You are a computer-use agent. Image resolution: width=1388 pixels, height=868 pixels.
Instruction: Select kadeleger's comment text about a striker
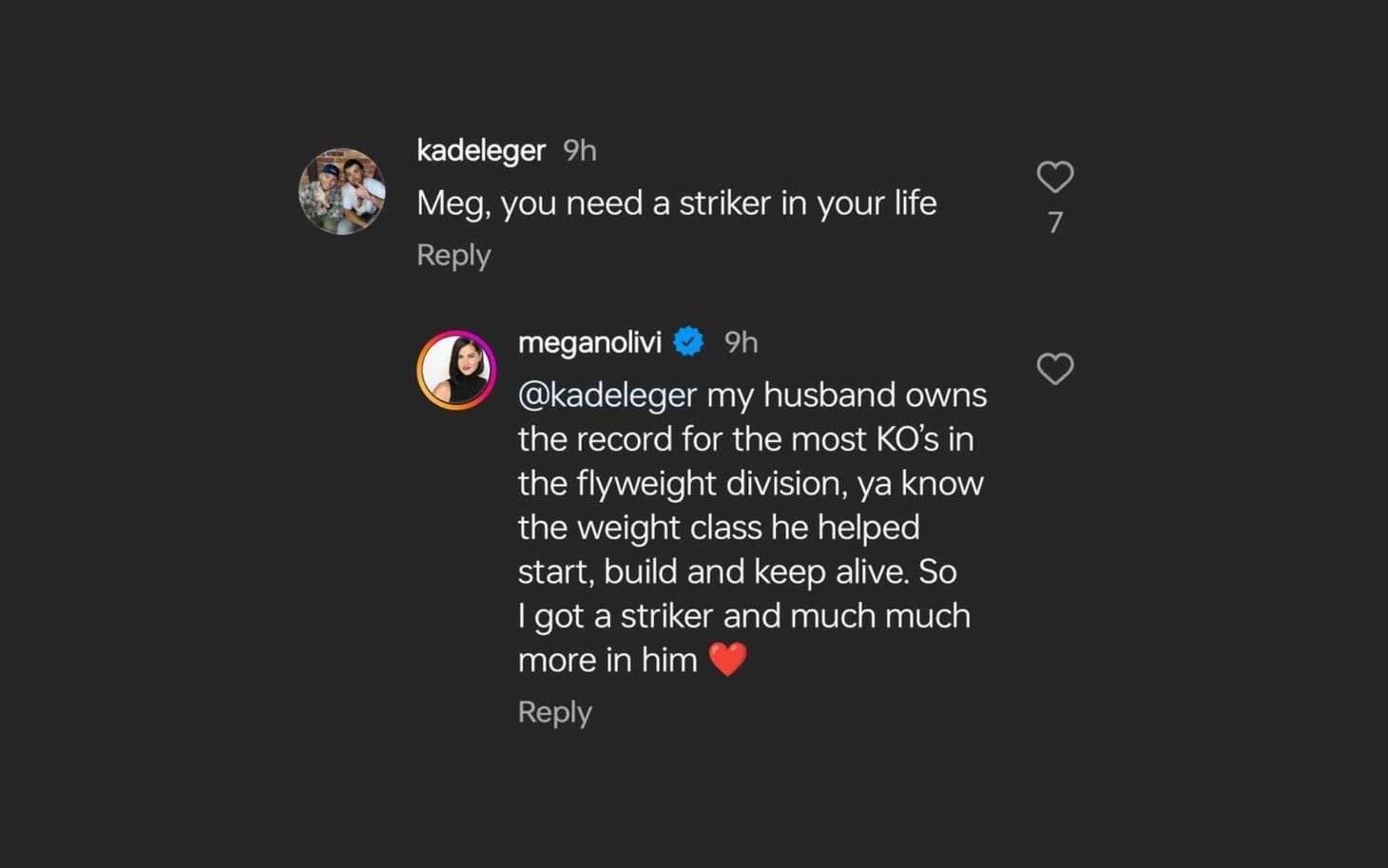tap(677, 203)
